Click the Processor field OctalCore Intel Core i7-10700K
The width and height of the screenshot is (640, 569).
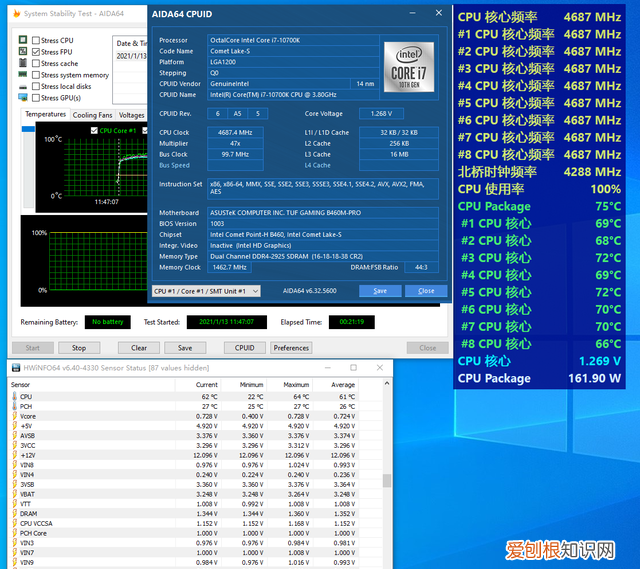pos(293,40)
